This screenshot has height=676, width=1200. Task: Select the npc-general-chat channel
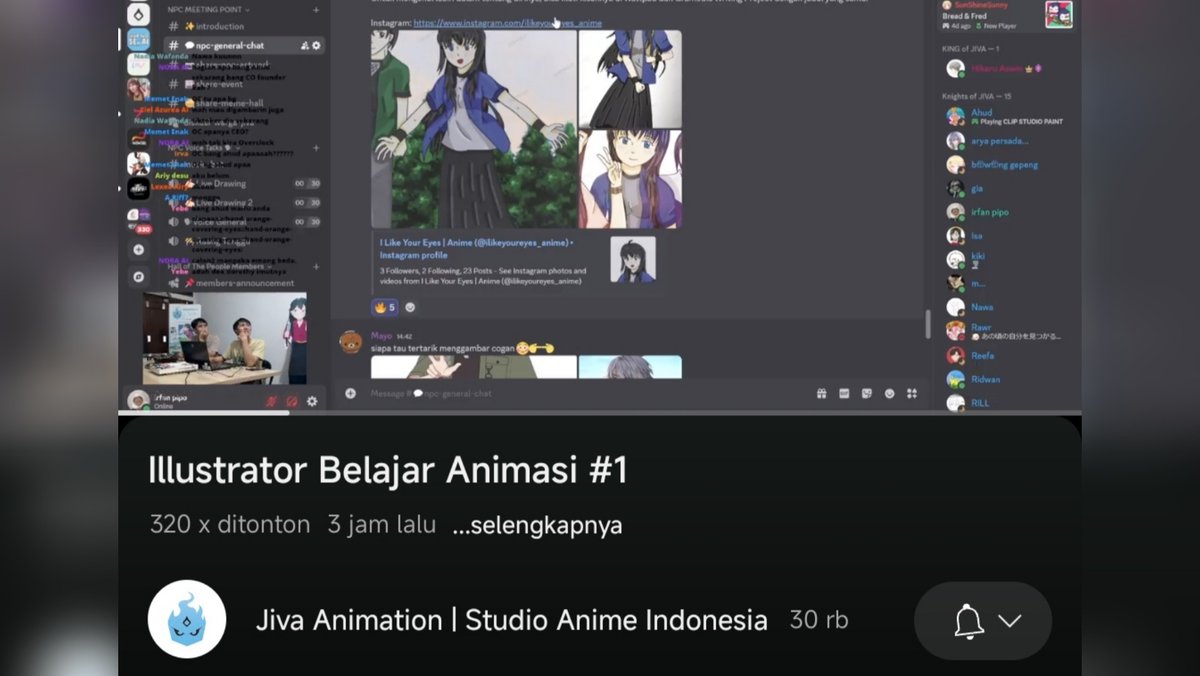click(x=244, y=46)
